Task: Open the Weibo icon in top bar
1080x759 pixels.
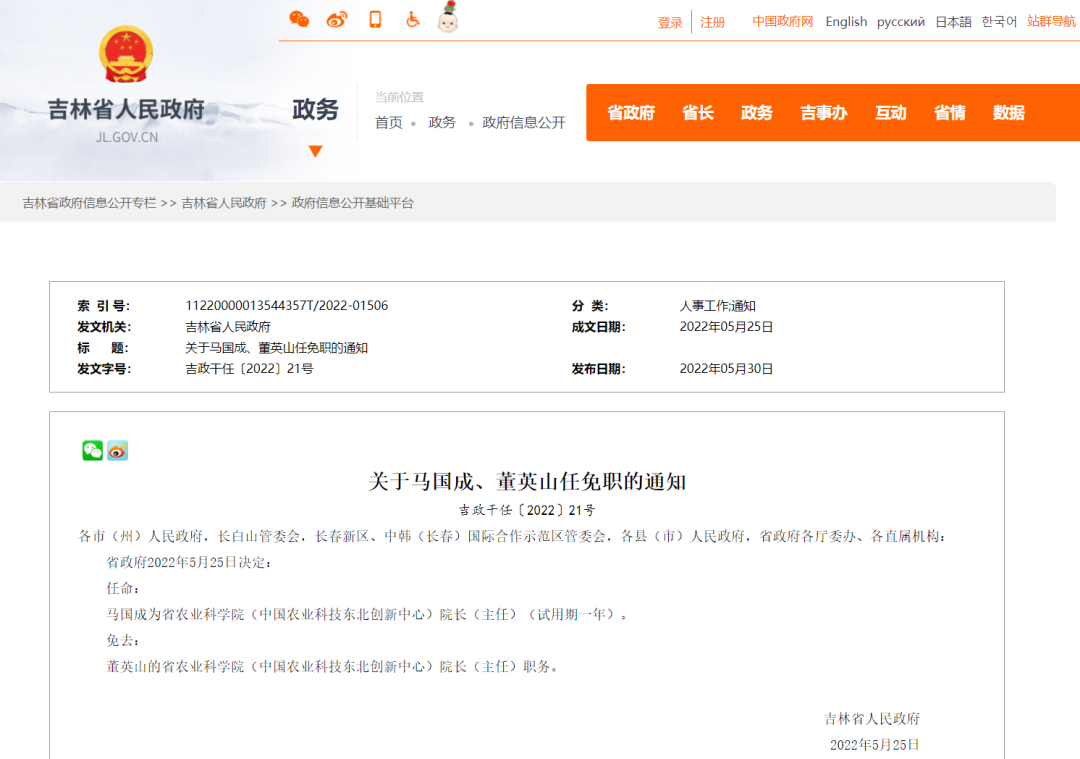Action: coord(337,19)
